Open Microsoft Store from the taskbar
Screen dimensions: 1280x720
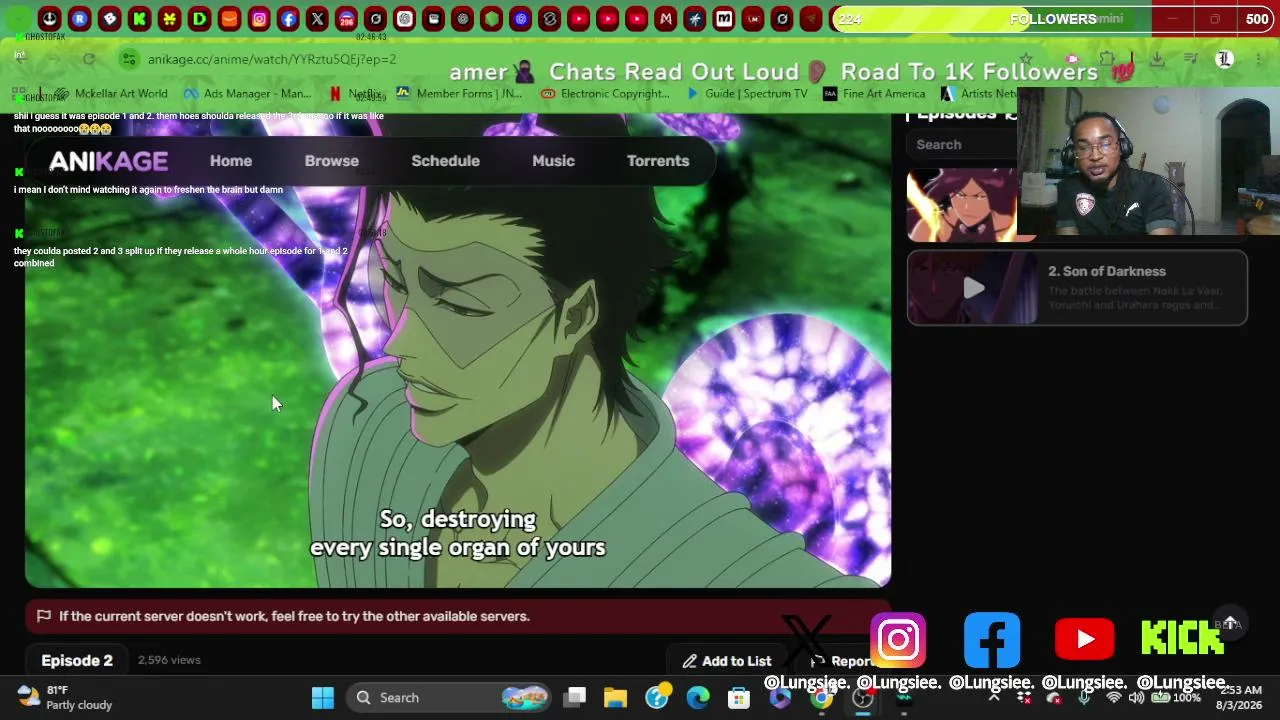click(739, 698)
